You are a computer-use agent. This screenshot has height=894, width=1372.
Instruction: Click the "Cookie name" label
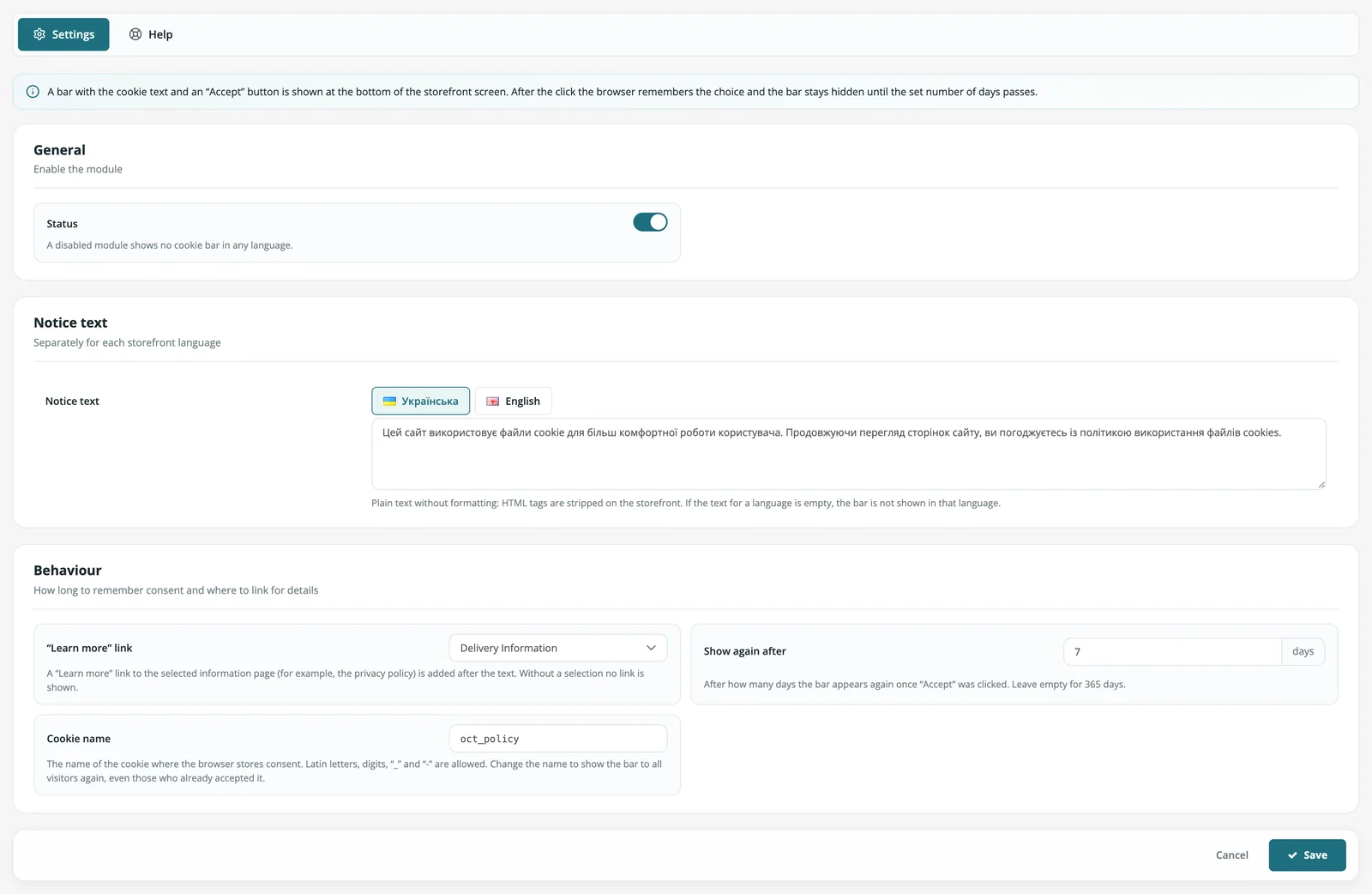point(79,739)
